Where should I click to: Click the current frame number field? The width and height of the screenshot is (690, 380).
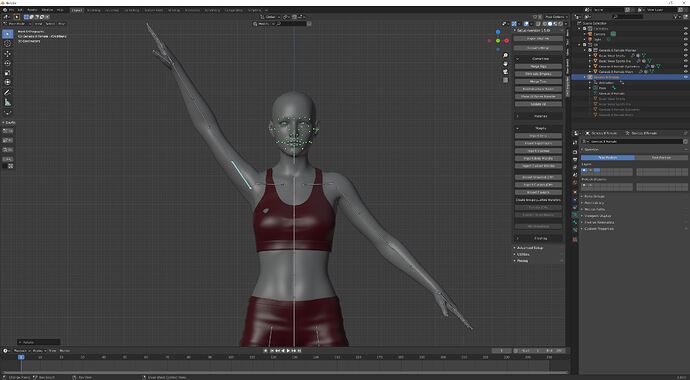click(x=502, y=351)
